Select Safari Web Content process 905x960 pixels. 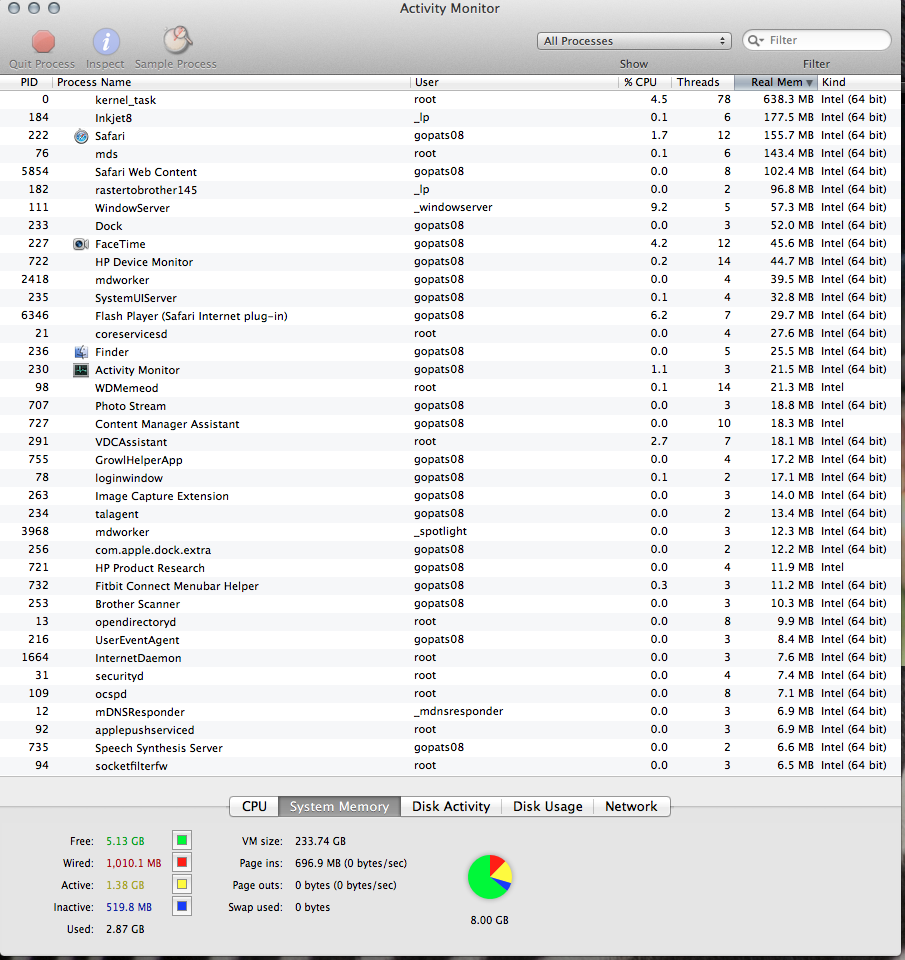(450, 172)
